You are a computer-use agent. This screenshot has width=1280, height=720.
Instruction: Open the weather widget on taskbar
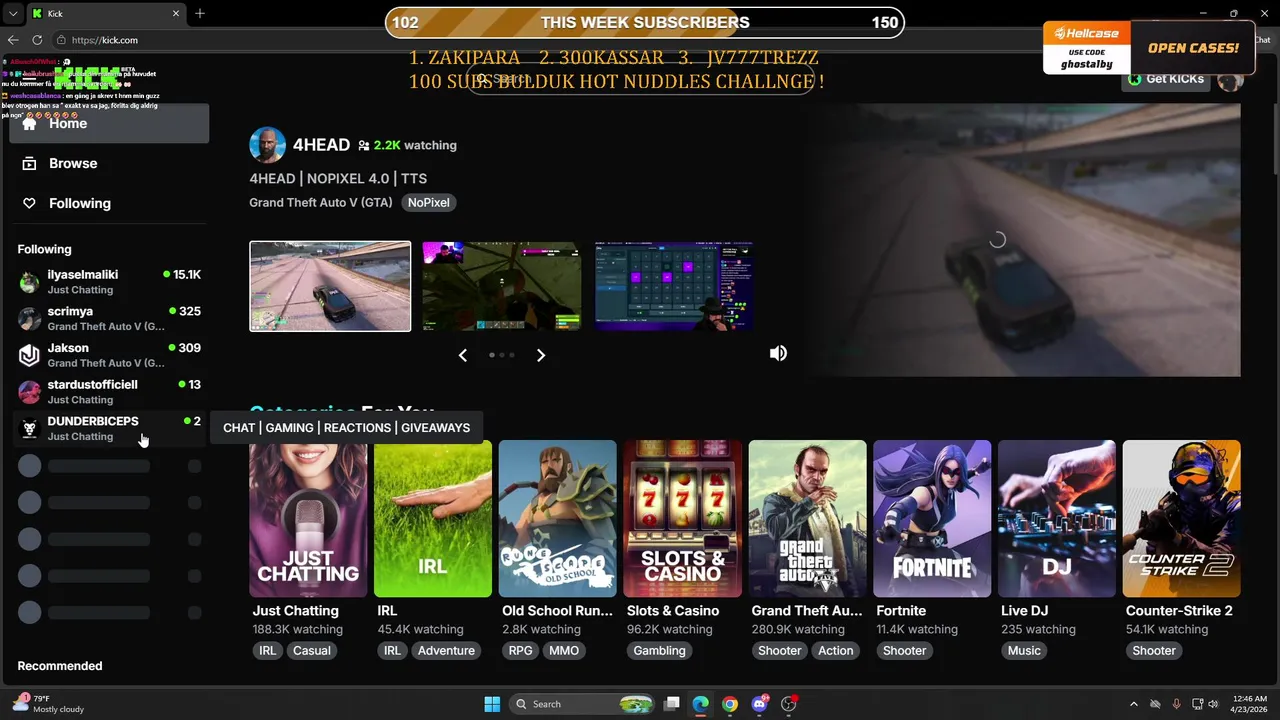[x=48, y=704]
